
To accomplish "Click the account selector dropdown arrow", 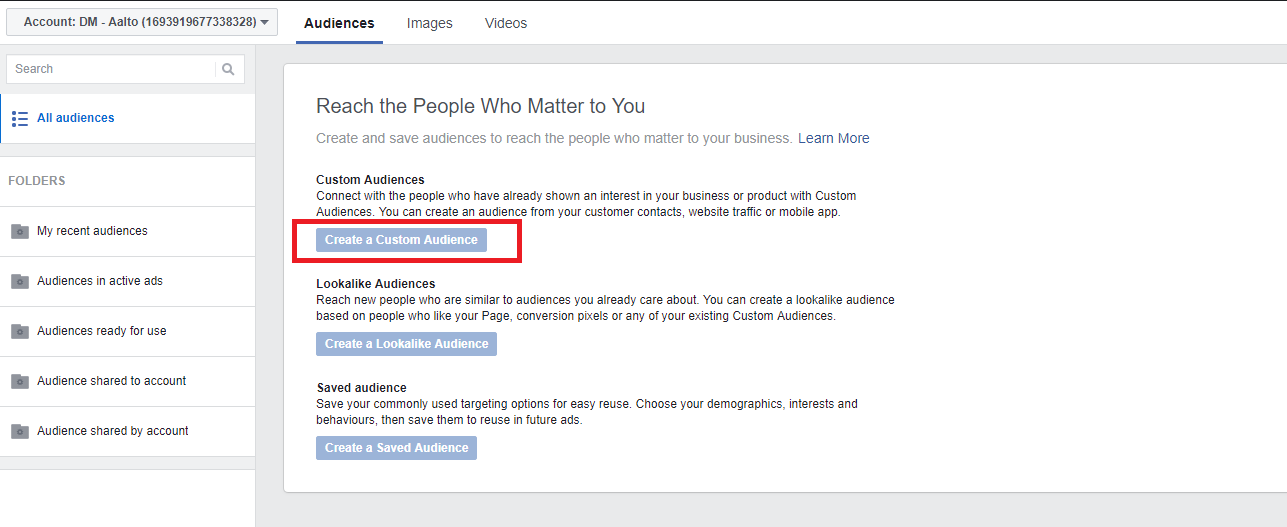I will 265,23.
